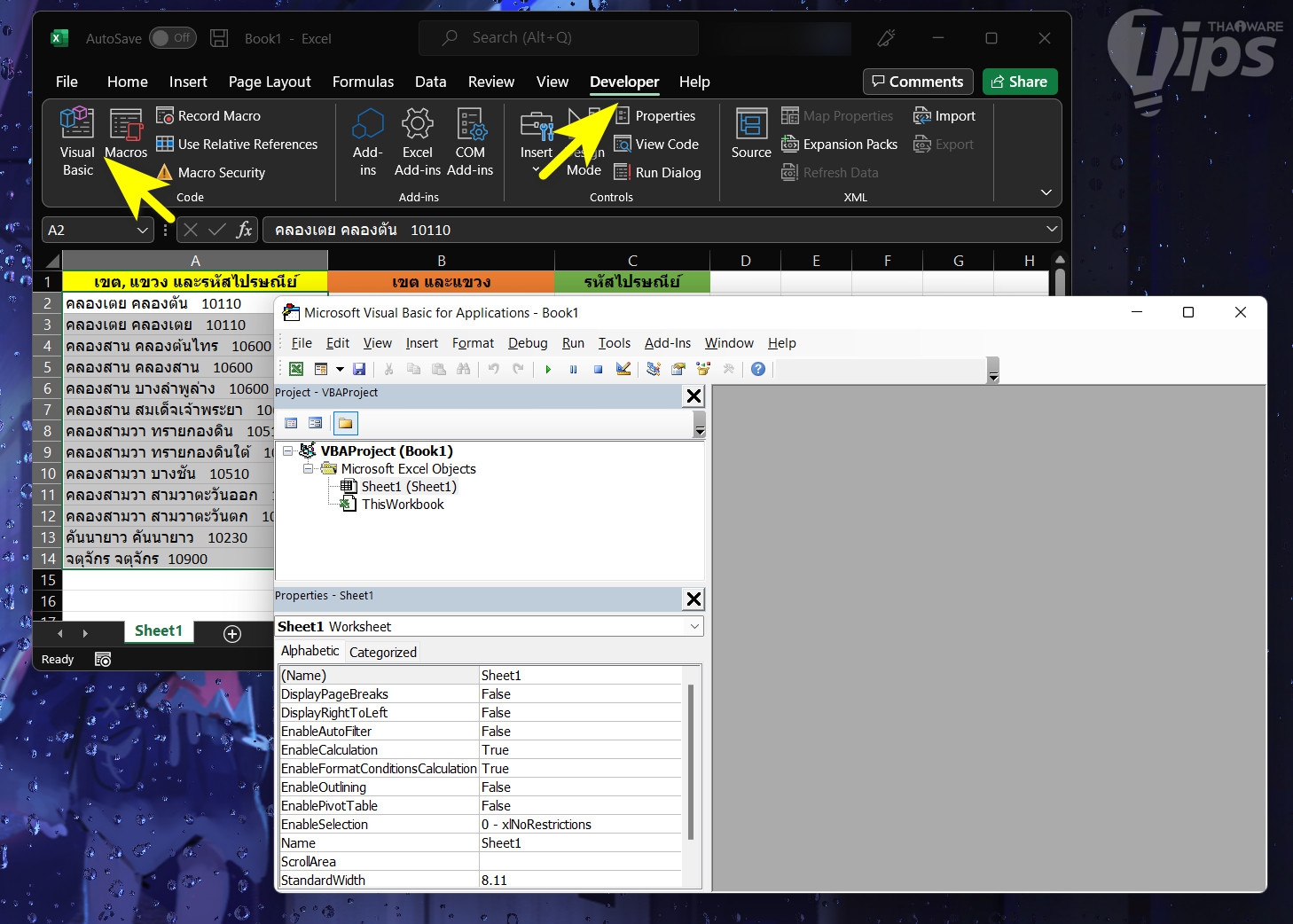Open the Formulas ribbon tab

coord(363,82)
